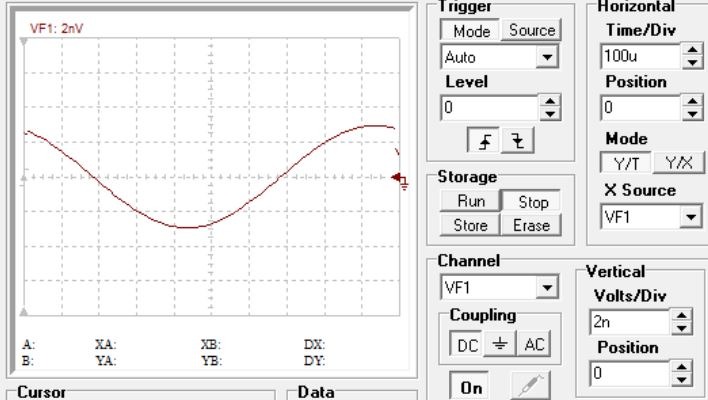Click the ground level marker on the graph

pyautogui.click(x=400, y=179)
